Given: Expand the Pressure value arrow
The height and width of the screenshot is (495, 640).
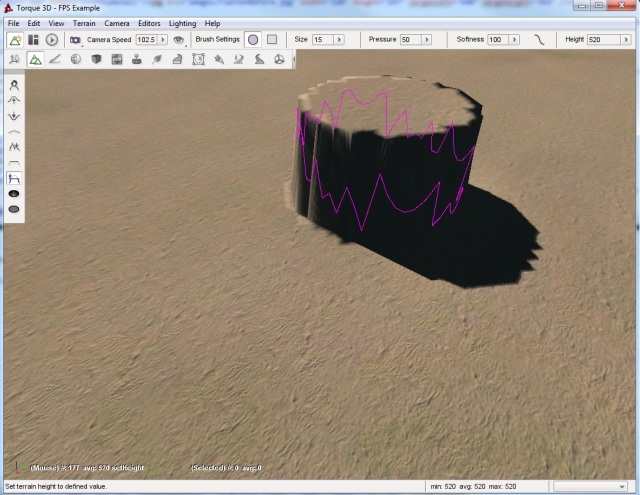Looking at the screenshot, I should click(x=427, y=40).
